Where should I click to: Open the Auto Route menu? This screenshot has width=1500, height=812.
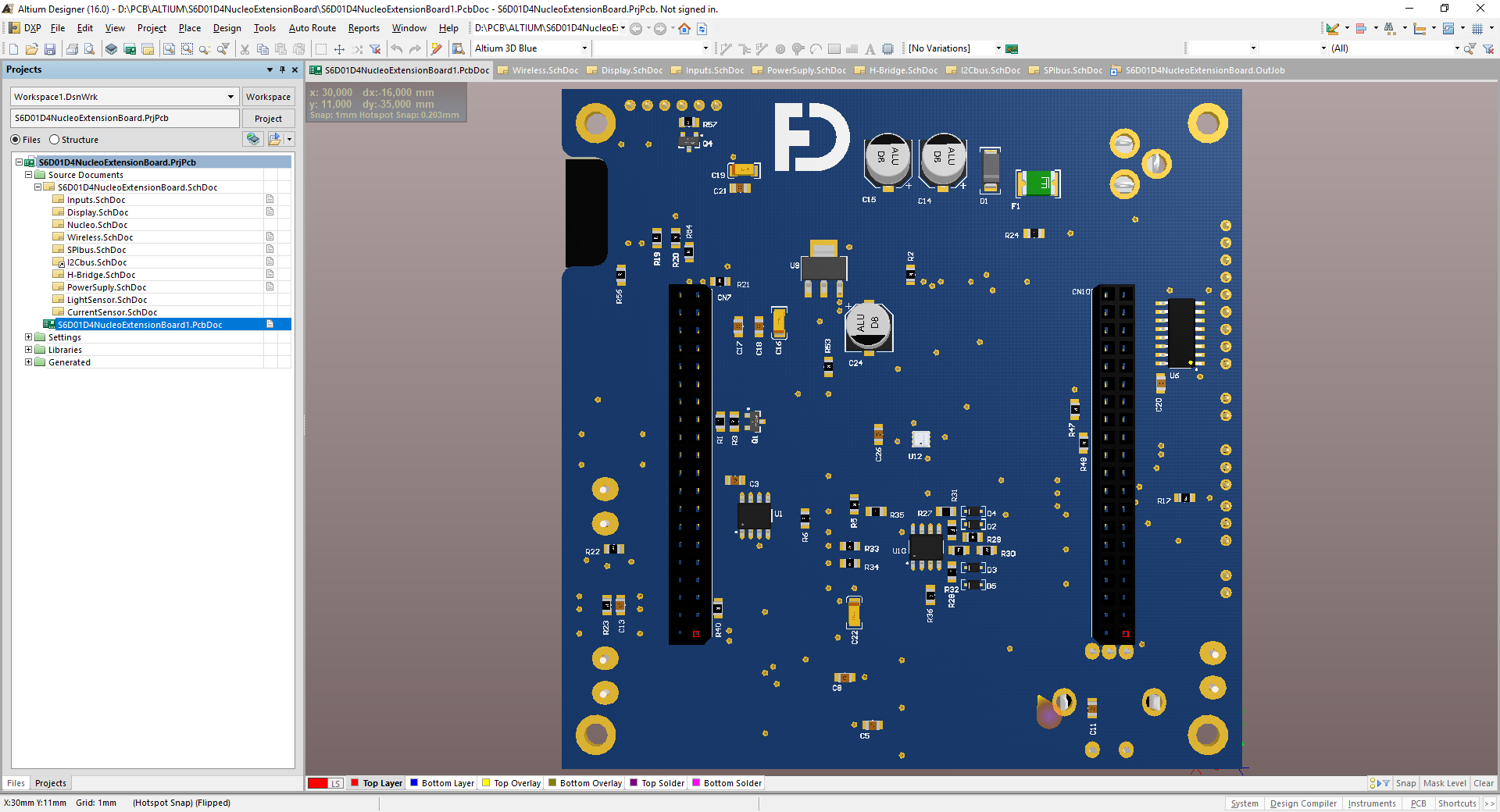tap(312, 28)
